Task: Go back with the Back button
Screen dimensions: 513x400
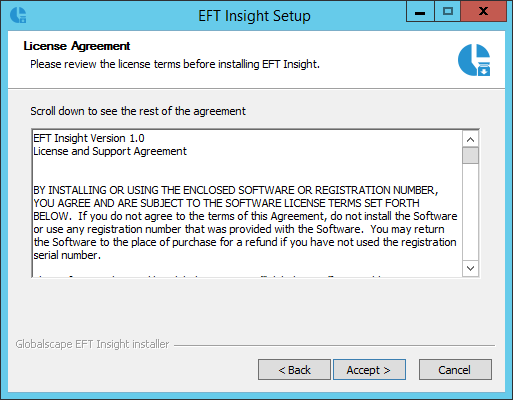Action: [294, 370]
